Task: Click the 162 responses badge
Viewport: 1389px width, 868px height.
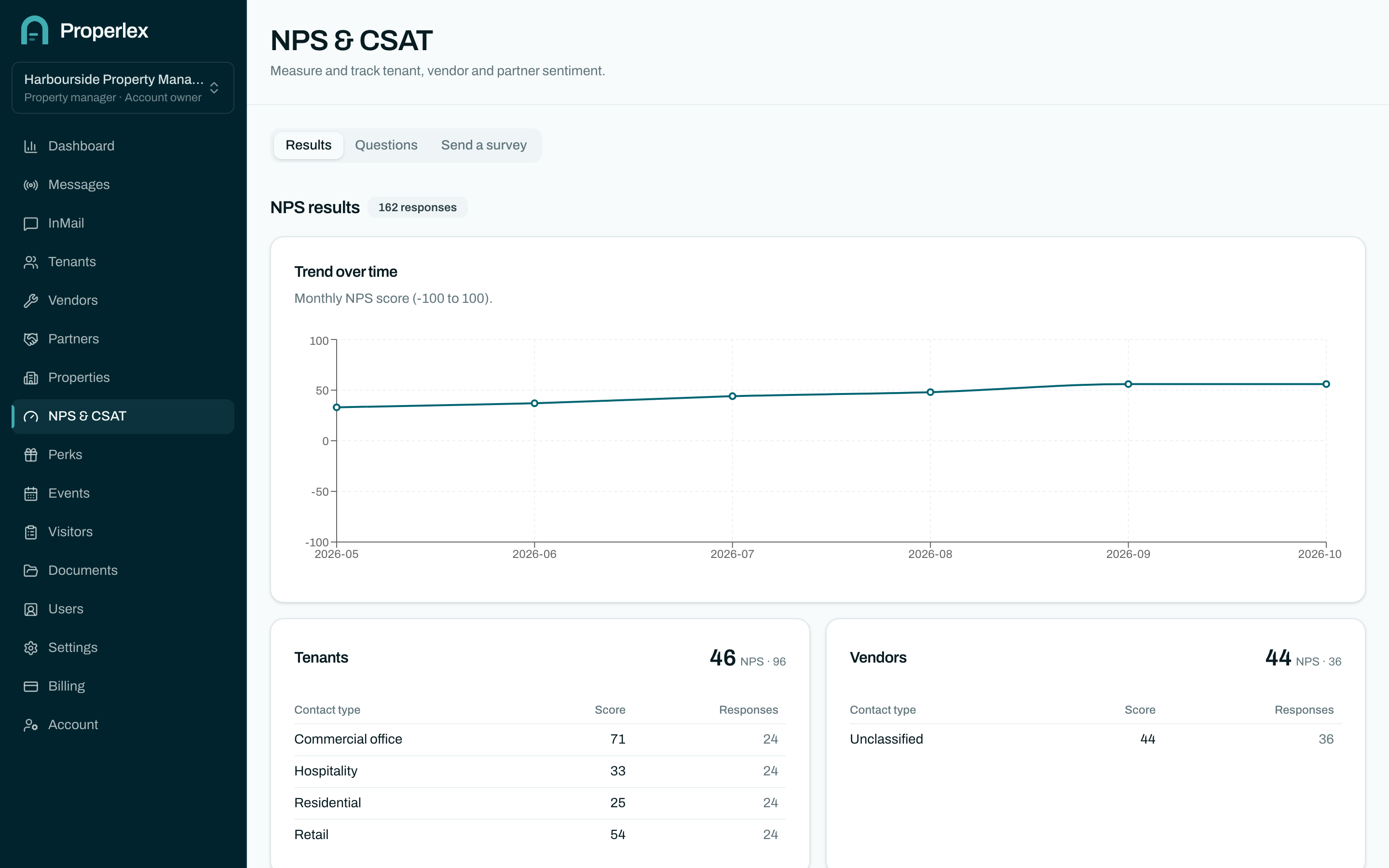Action: point(417,207)
